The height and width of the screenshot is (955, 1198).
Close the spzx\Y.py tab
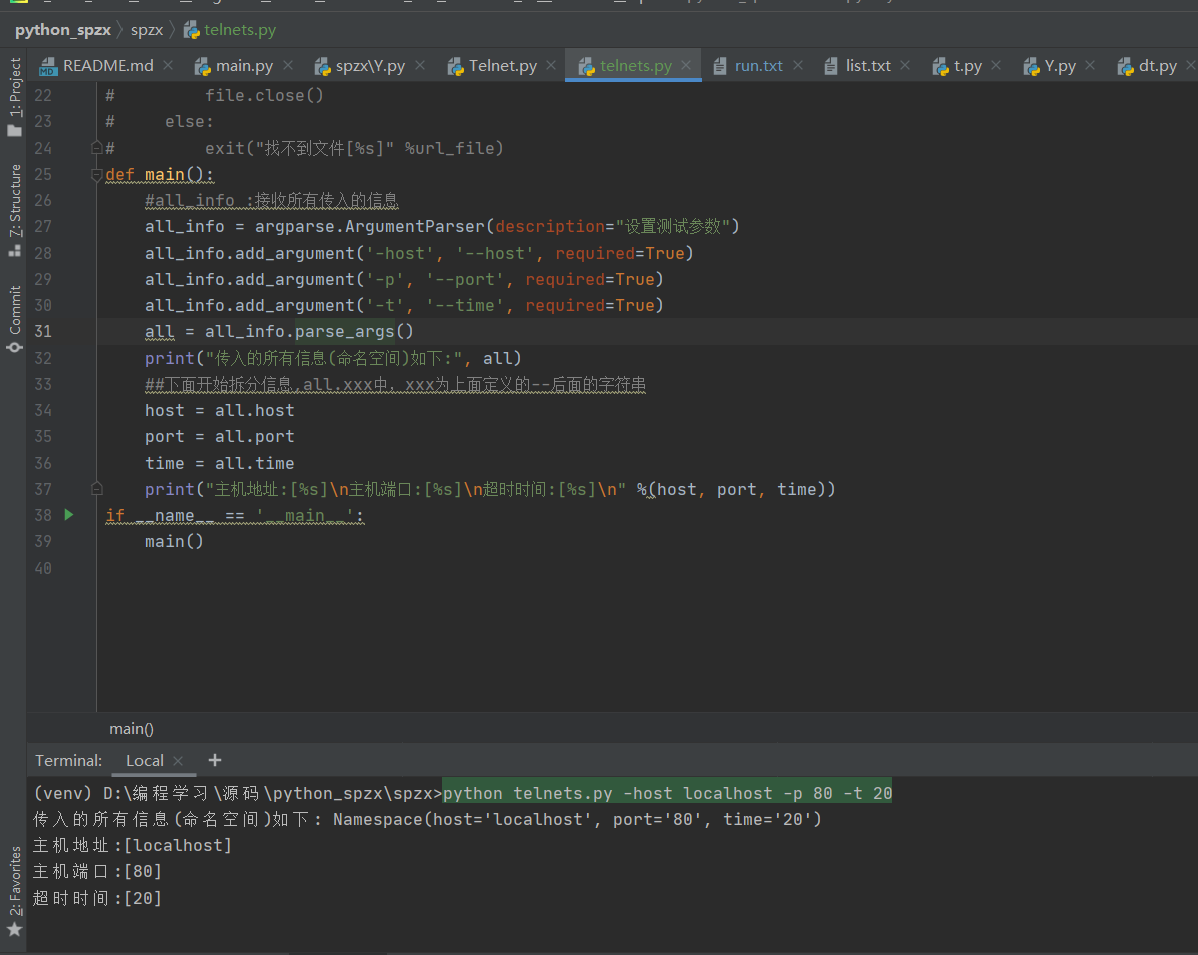420,66
